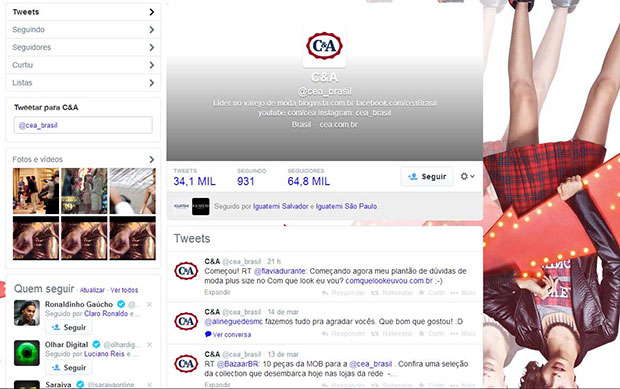The image size is (620, 389).
Task: Open the Iguatemi Salvador follower link
Action: coord(281,206)
